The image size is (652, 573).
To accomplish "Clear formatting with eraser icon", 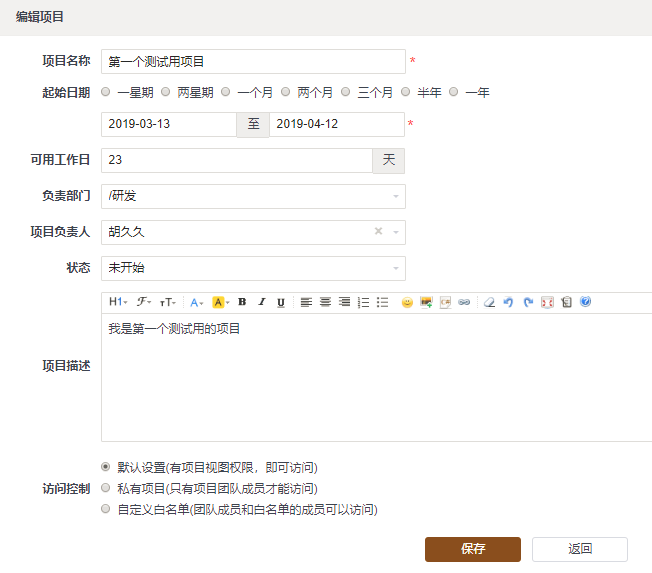I will (x=489, y=302).
